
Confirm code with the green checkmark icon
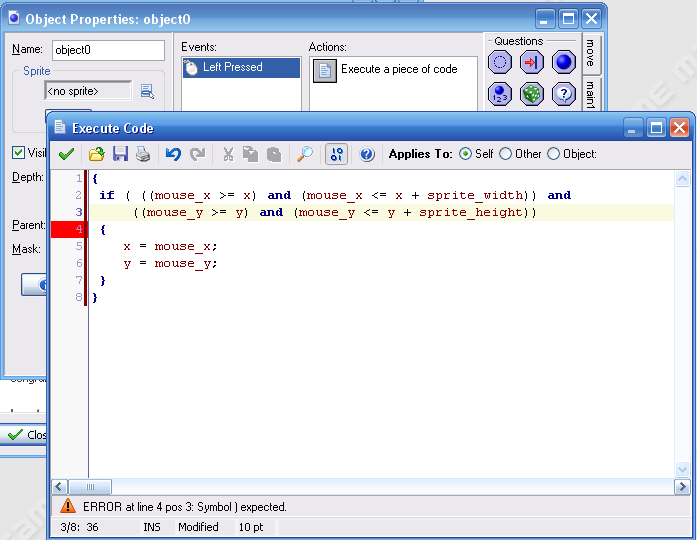tap(66, 154)
